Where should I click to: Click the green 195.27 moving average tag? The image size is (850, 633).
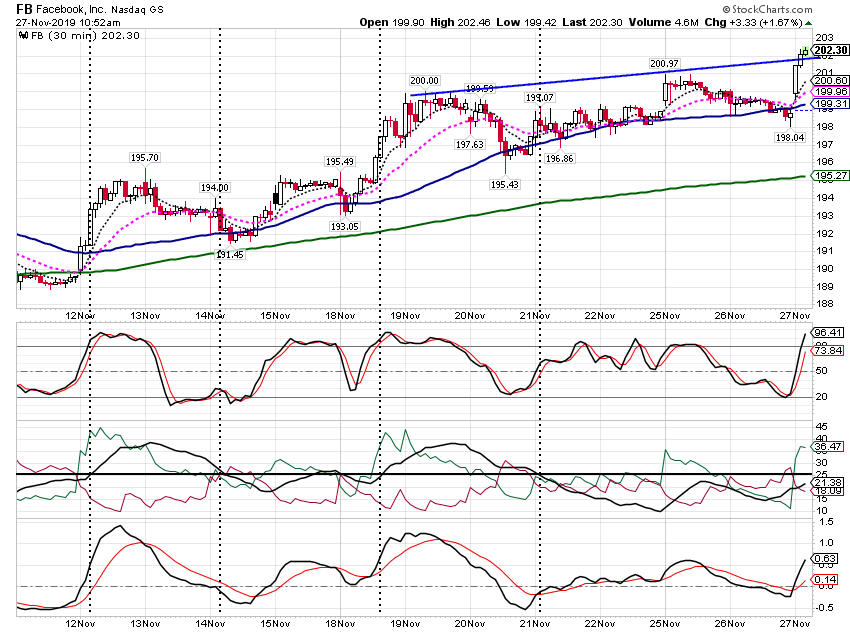click(x=830, y=176)
